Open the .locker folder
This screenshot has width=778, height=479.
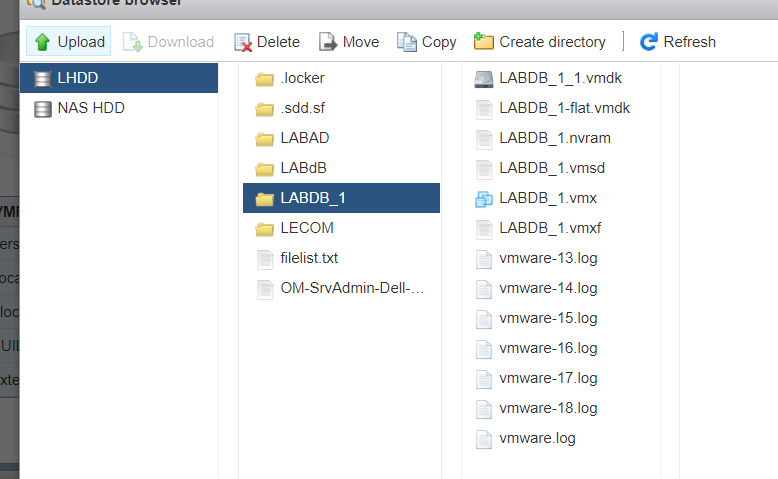[341, 78]
